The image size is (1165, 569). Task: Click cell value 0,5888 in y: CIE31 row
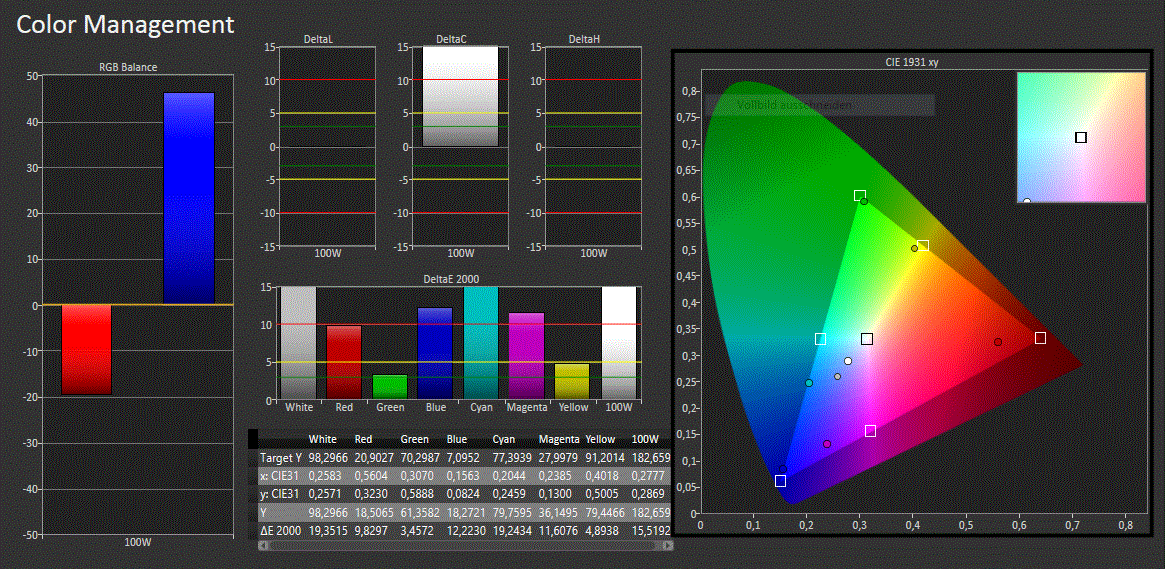coord(419,494)
